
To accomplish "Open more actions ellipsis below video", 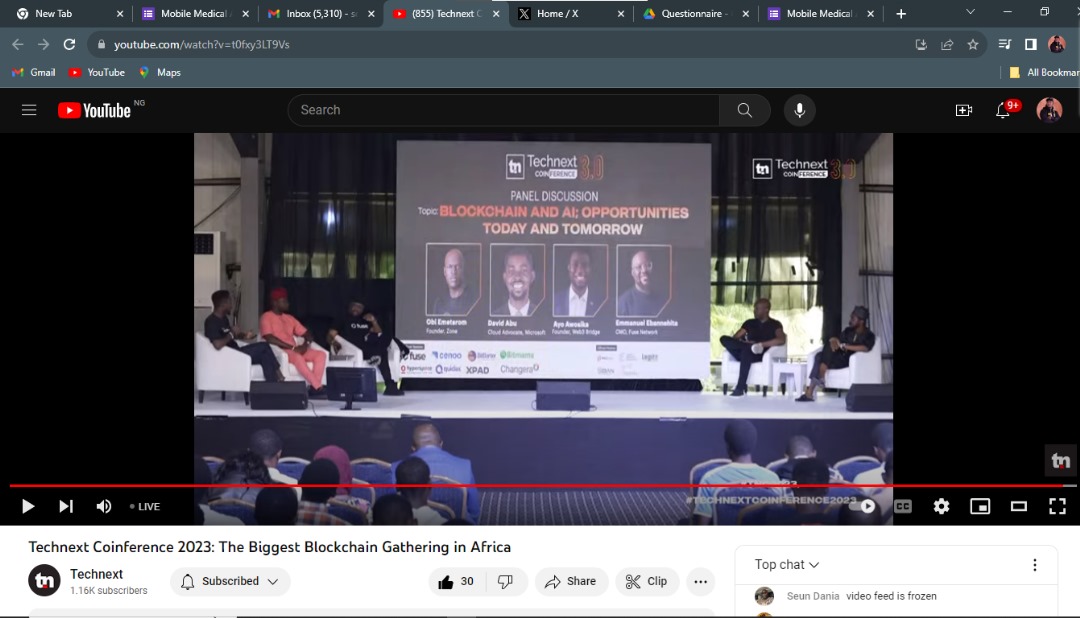I will [x=700, y=581].
